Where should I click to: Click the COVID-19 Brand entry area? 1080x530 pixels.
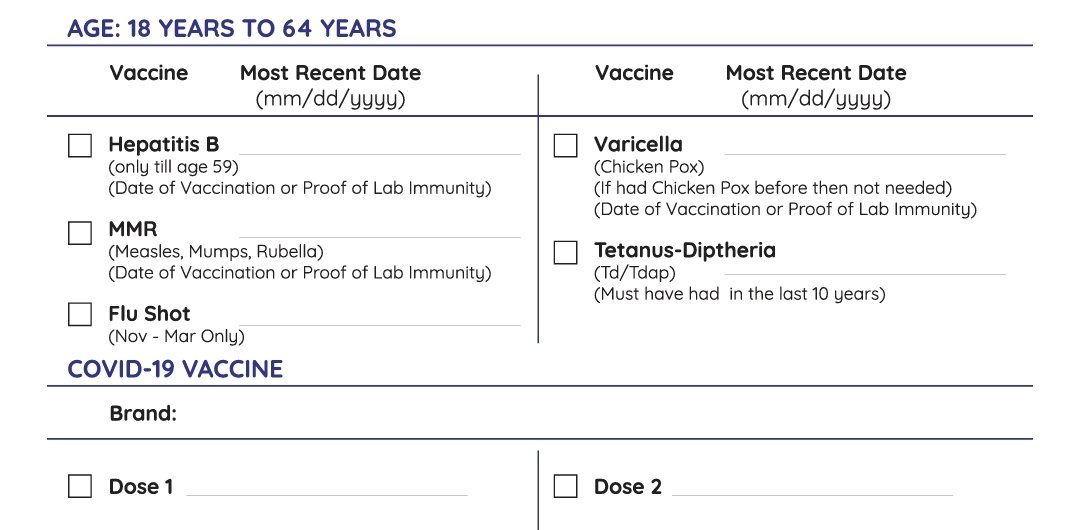600,413
